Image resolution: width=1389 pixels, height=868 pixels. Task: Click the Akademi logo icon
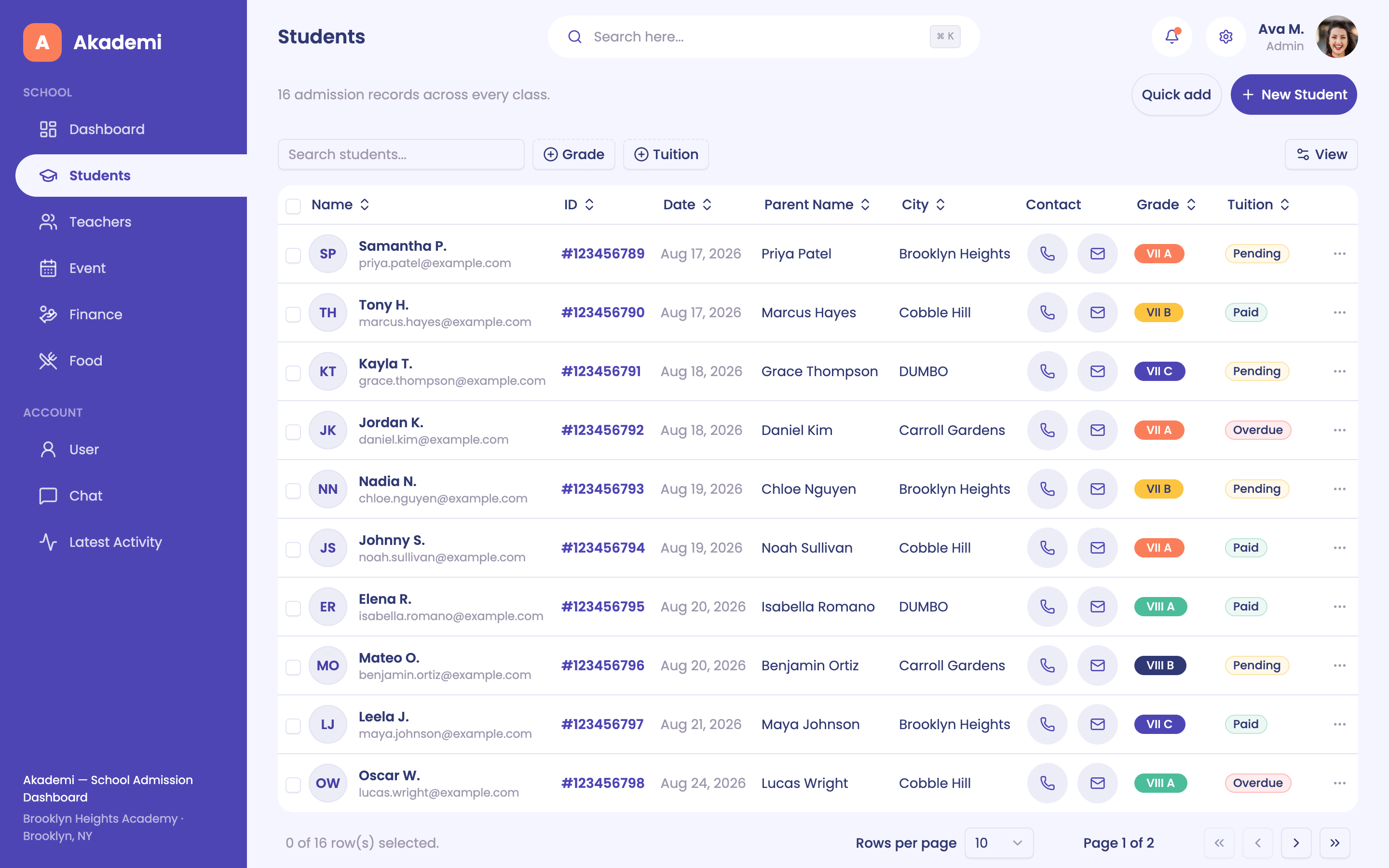(x=42, y=42)
